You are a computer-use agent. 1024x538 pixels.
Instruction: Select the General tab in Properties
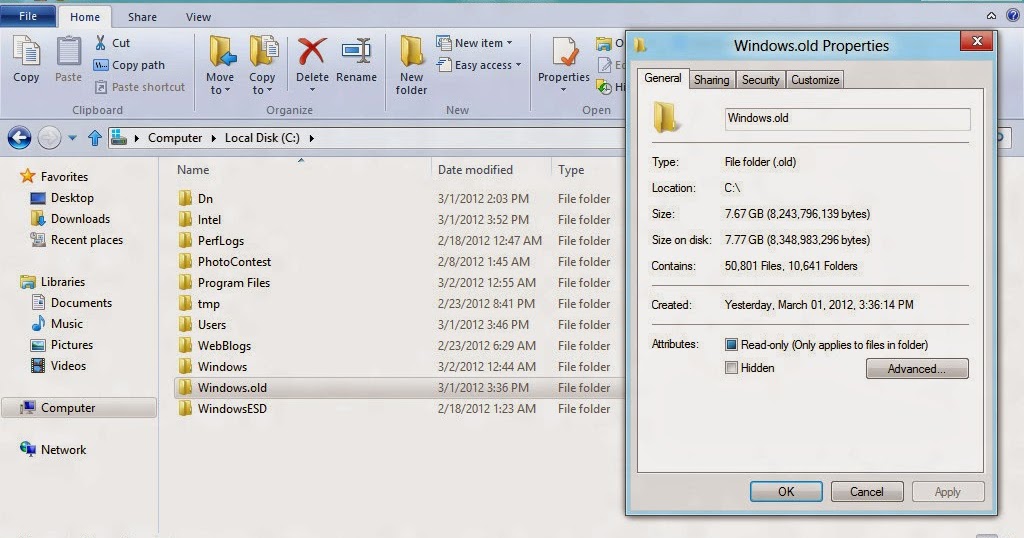point(662,78)
